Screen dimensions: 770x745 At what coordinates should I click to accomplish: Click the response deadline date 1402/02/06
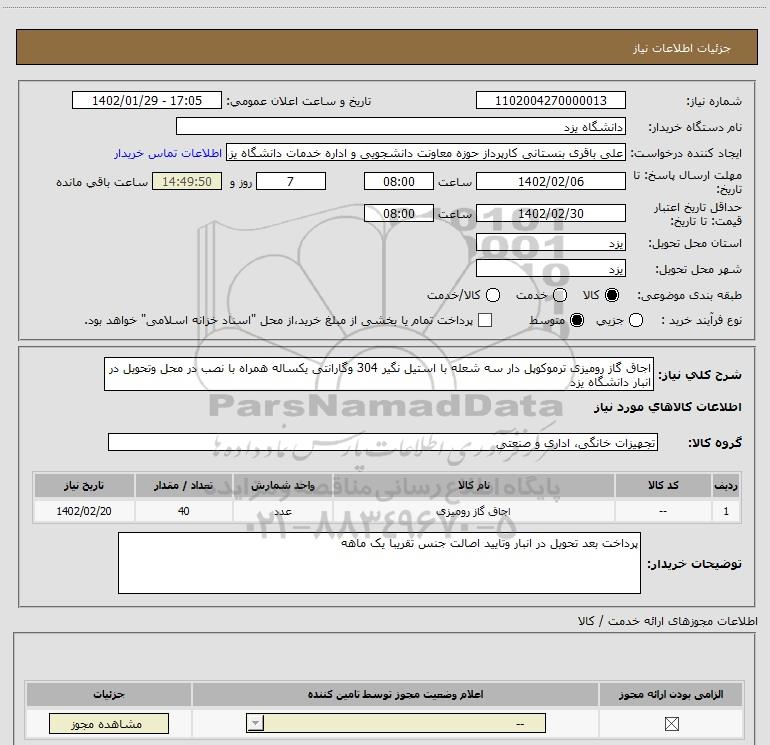550,181
